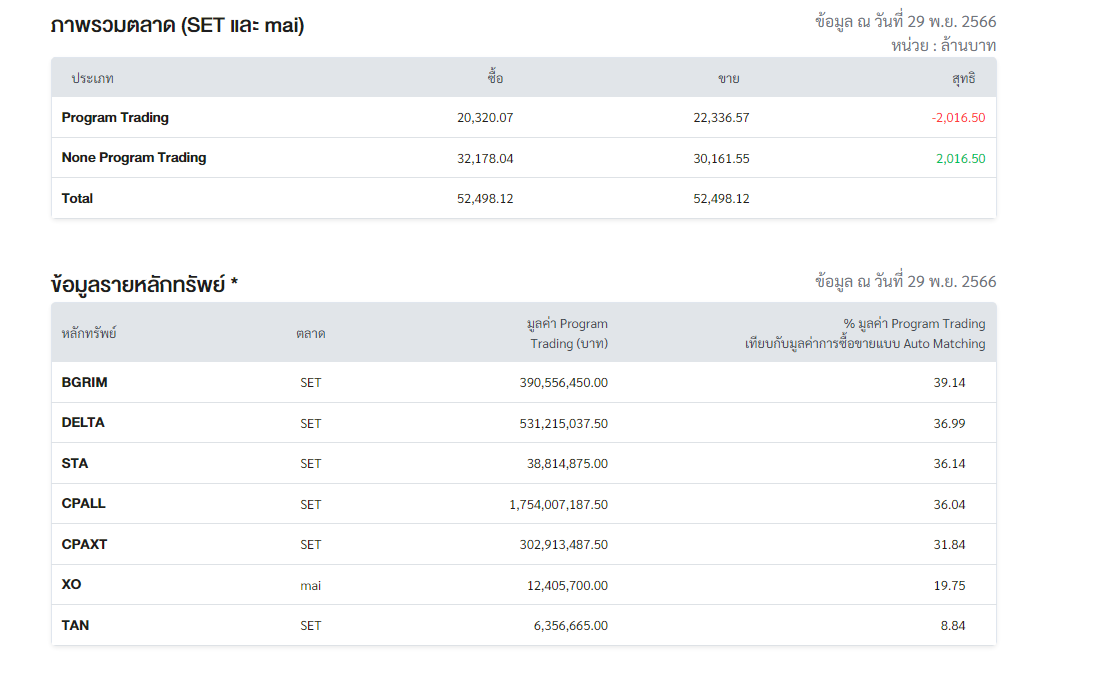Click the ขาย column header
The image size is (1096, 675).
click(x=728, y=78)
